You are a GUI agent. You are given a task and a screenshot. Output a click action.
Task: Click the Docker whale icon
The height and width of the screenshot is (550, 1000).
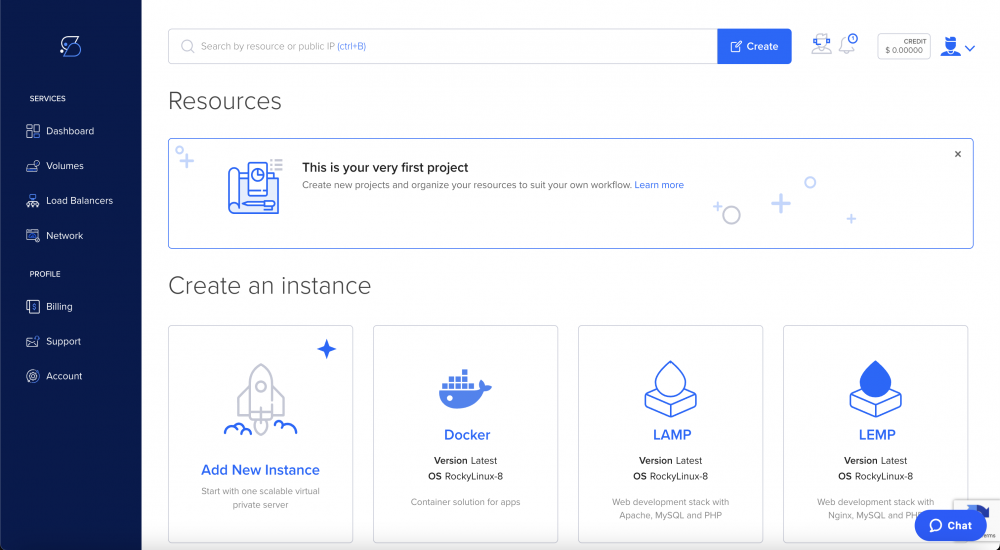(x=465, y=389)
